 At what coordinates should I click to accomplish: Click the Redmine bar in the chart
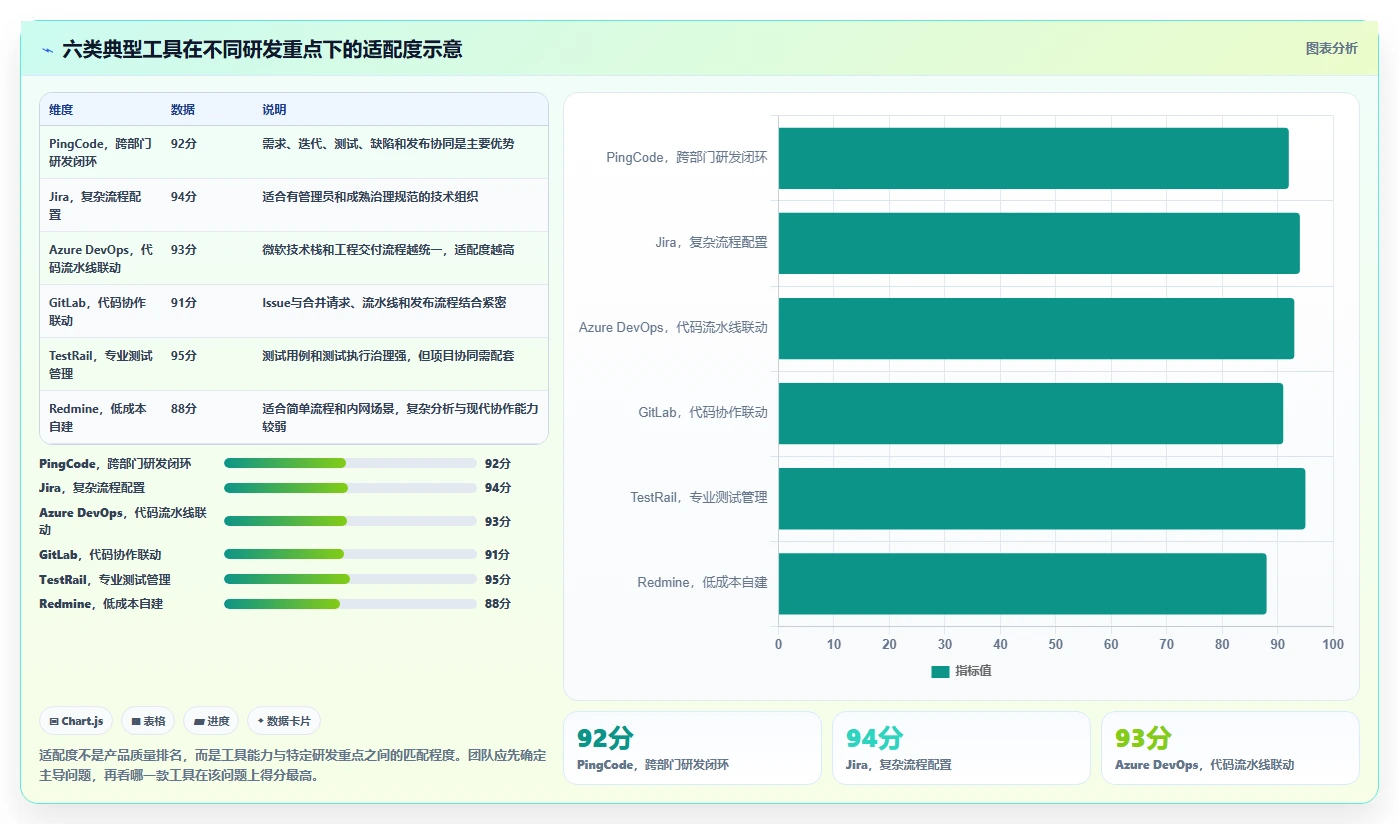click(x=1022, y=583)
